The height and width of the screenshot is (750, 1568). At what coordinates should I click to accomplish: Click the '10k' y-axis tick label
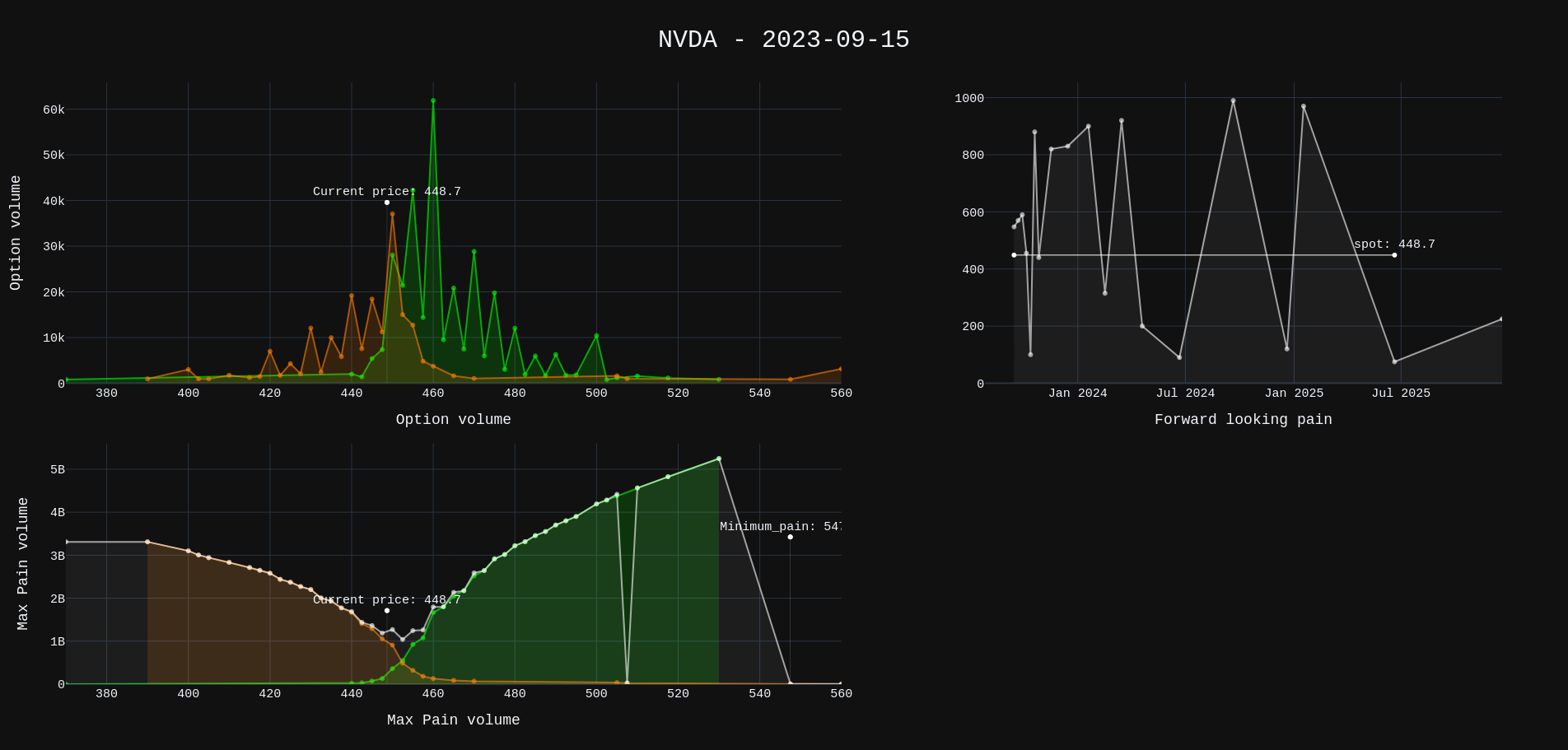(x=54, y=338)
